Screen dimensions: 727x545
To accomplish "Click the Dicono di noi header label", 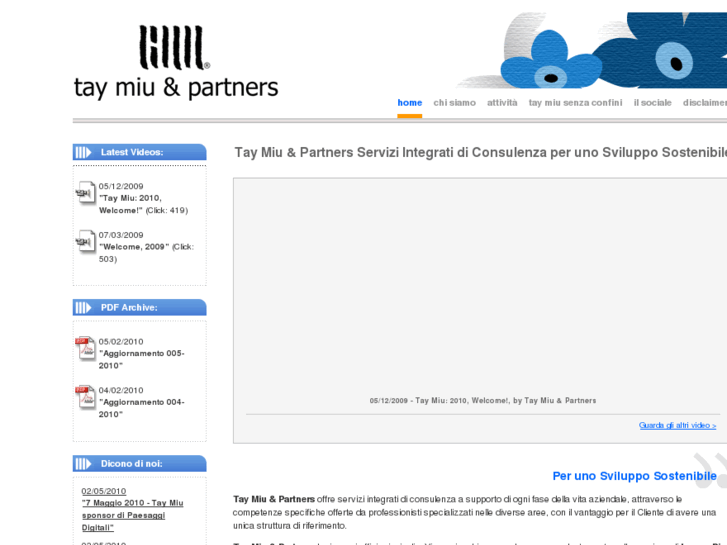I will [132, 463].
